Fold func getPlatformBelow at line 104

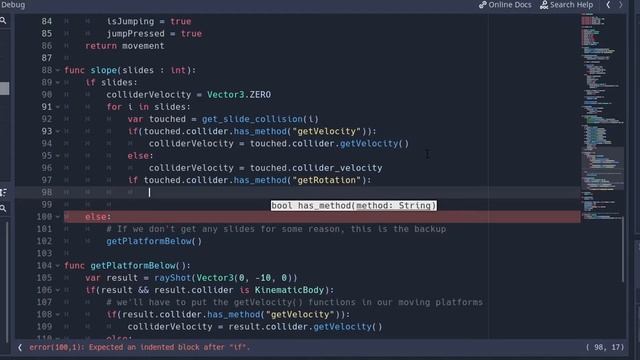[x=58, y=266]
